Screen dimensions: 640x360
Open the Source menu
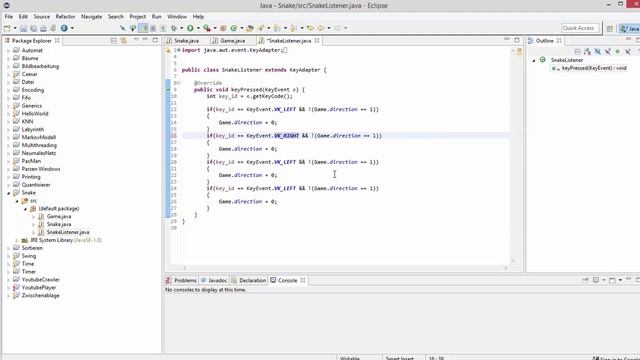(x=42, y=16)
